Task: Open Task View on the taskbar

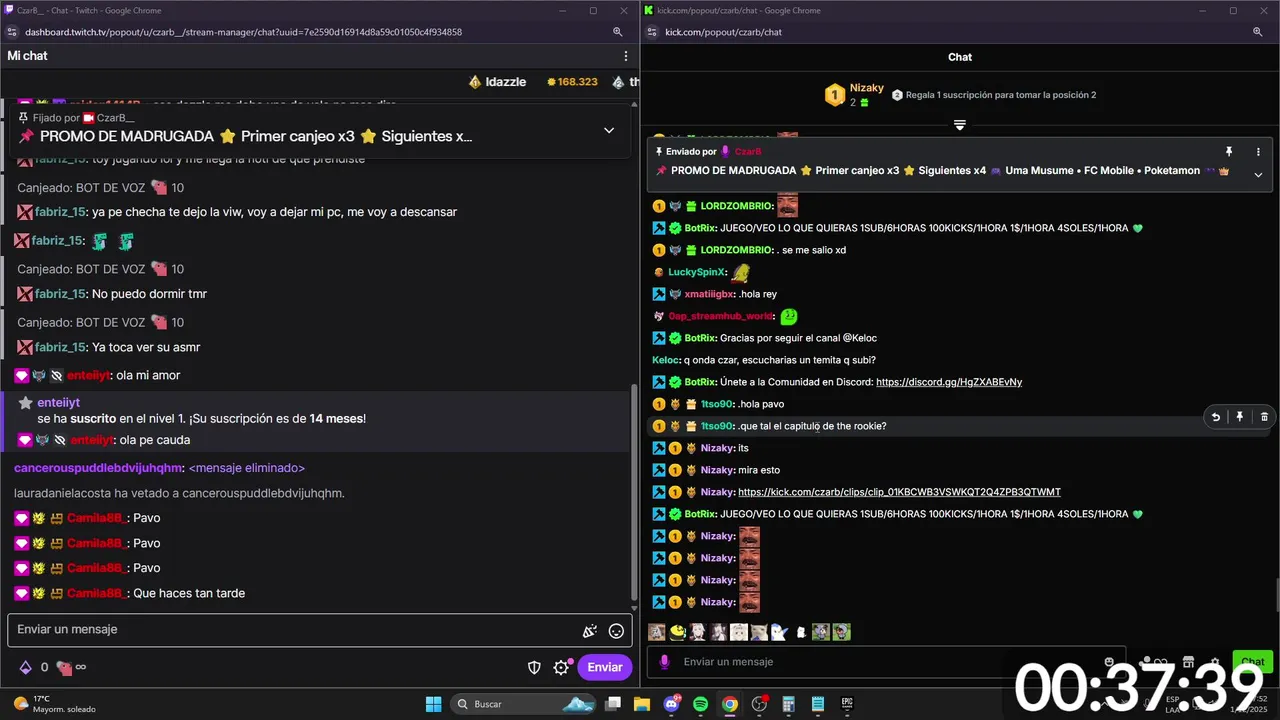Action: (x=613, y=704)
